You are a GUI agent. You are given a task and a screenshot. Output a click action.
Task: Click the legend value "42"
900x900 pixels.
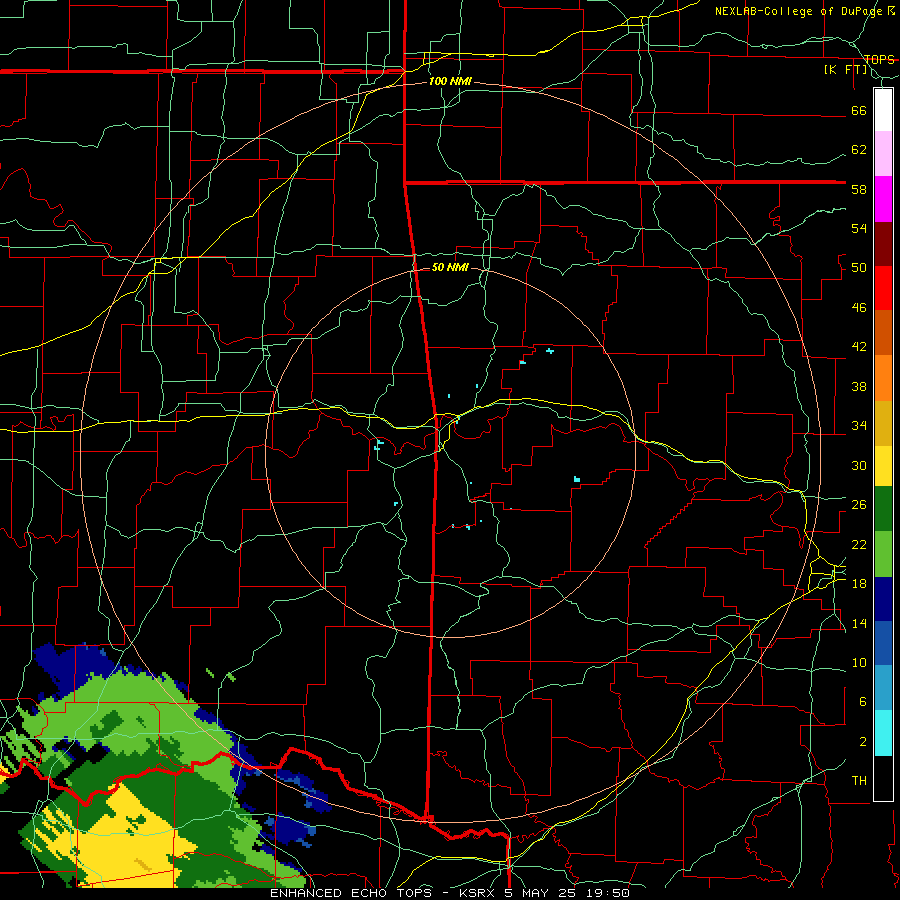tap(859, 347)
